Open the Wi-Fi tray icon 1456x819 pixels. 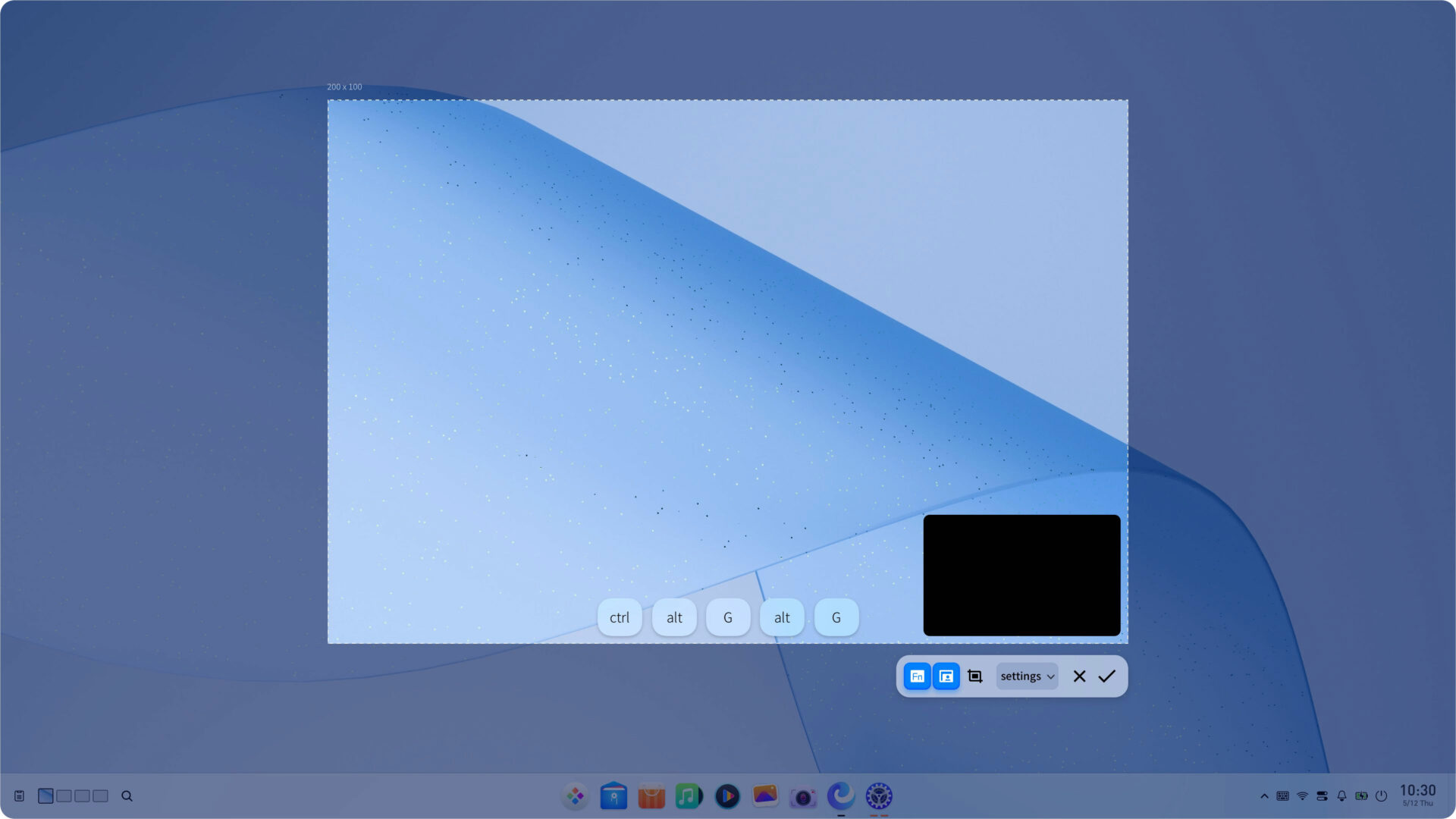1303,796
